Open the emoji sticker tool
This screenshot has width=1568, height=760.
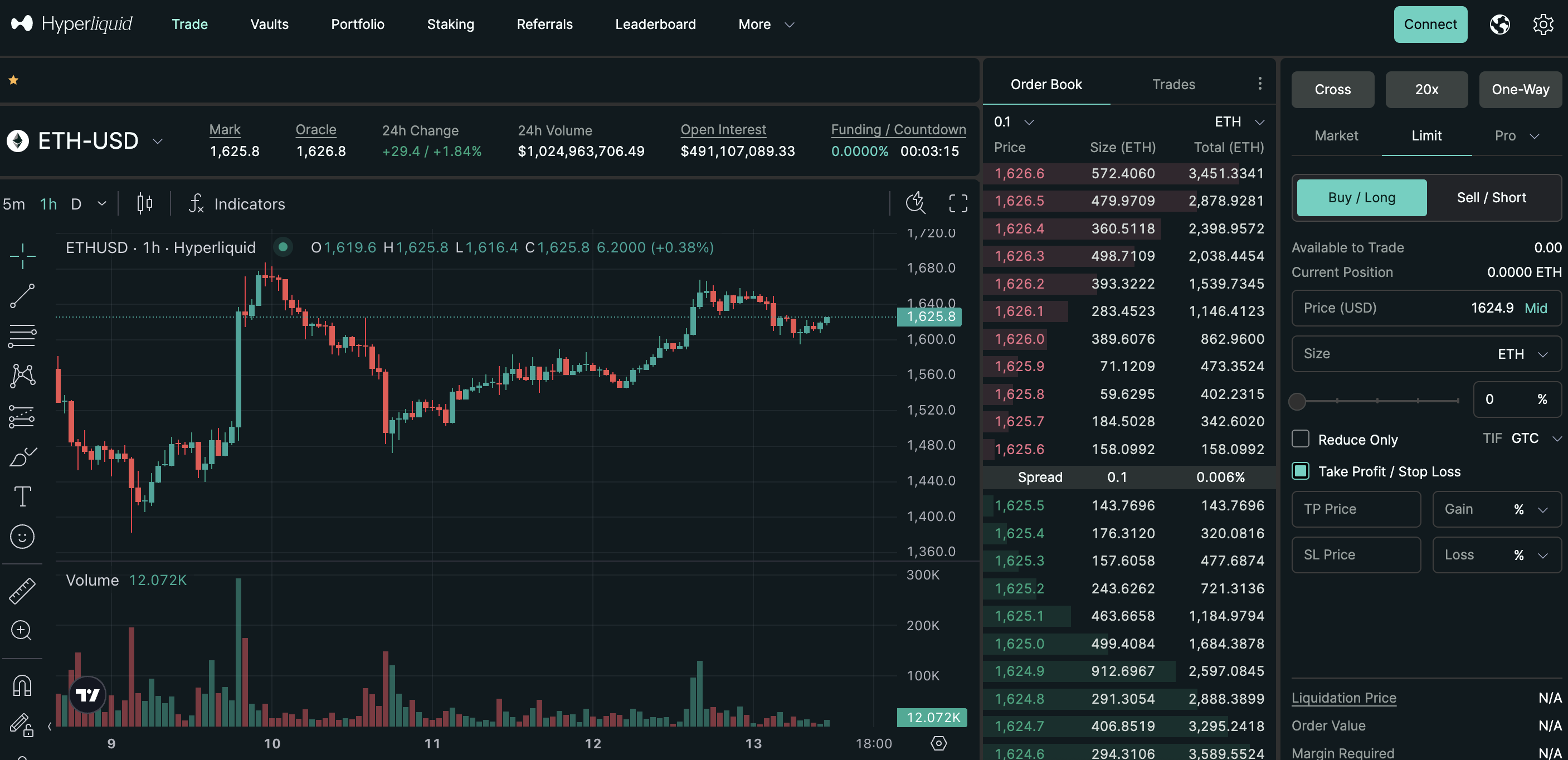pos(22,537)
